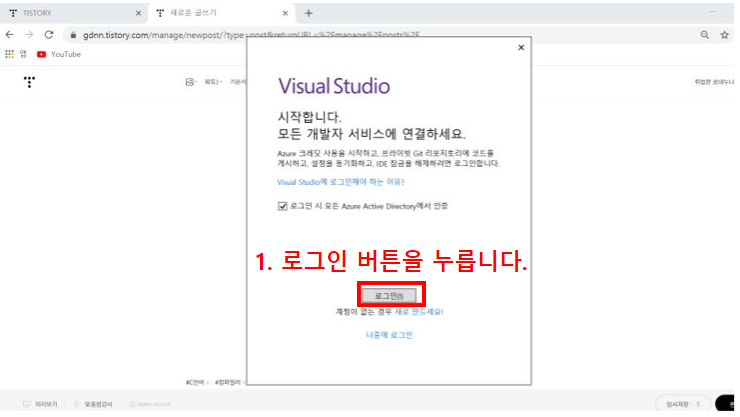Switch to the TISTORY browser tab
This screenshot has width=740, height=417.
click(x=76, y=13)
